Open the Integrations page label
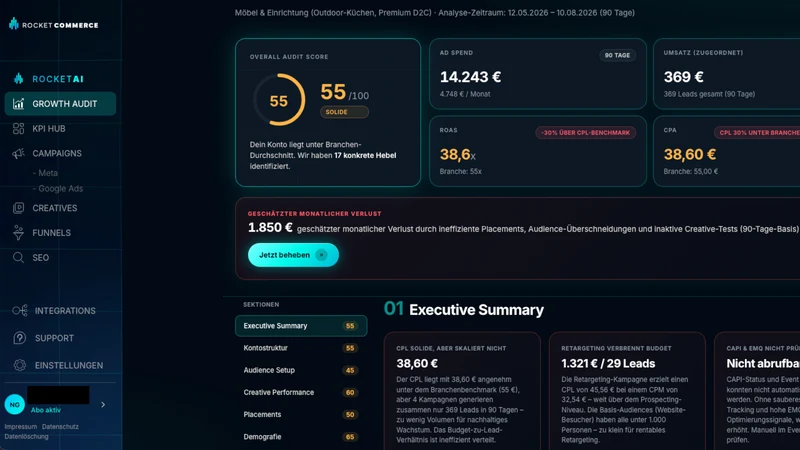Image resolution: width=800 pixels, height=450 pixels. (x=65, y=311)
